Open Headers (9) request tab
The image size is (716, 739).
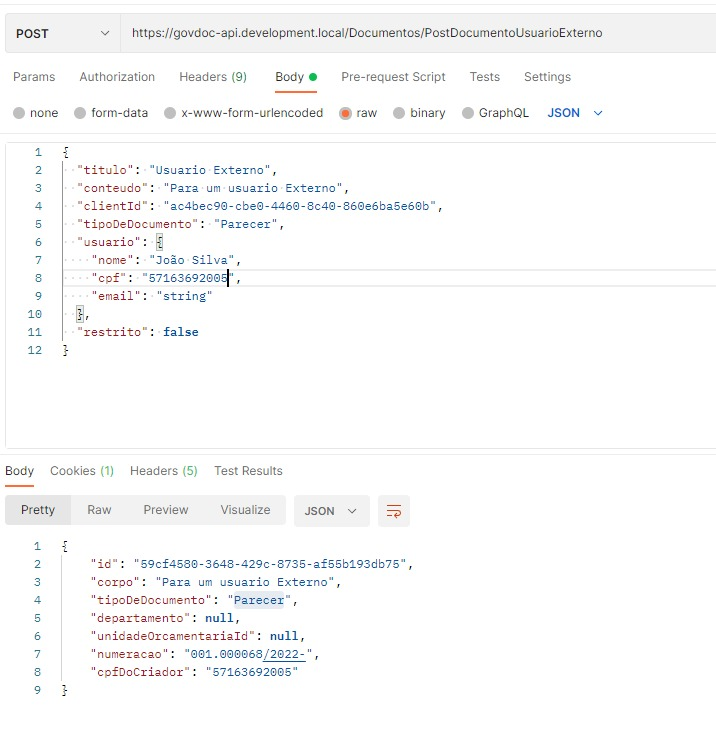pos(213,77)
